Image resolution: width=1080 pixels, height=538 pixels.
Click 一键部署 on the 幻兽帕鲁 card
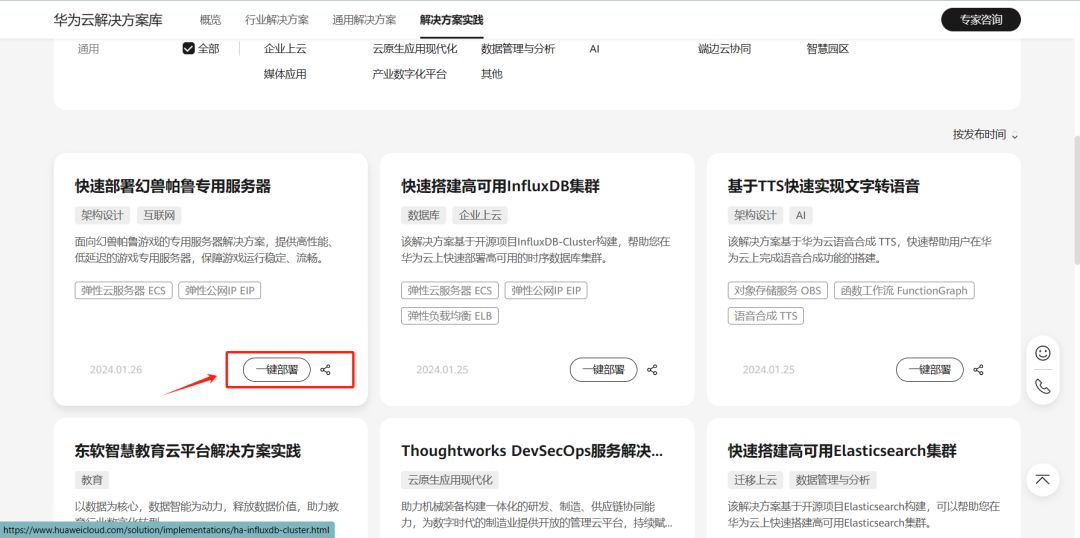pos(277,370)
